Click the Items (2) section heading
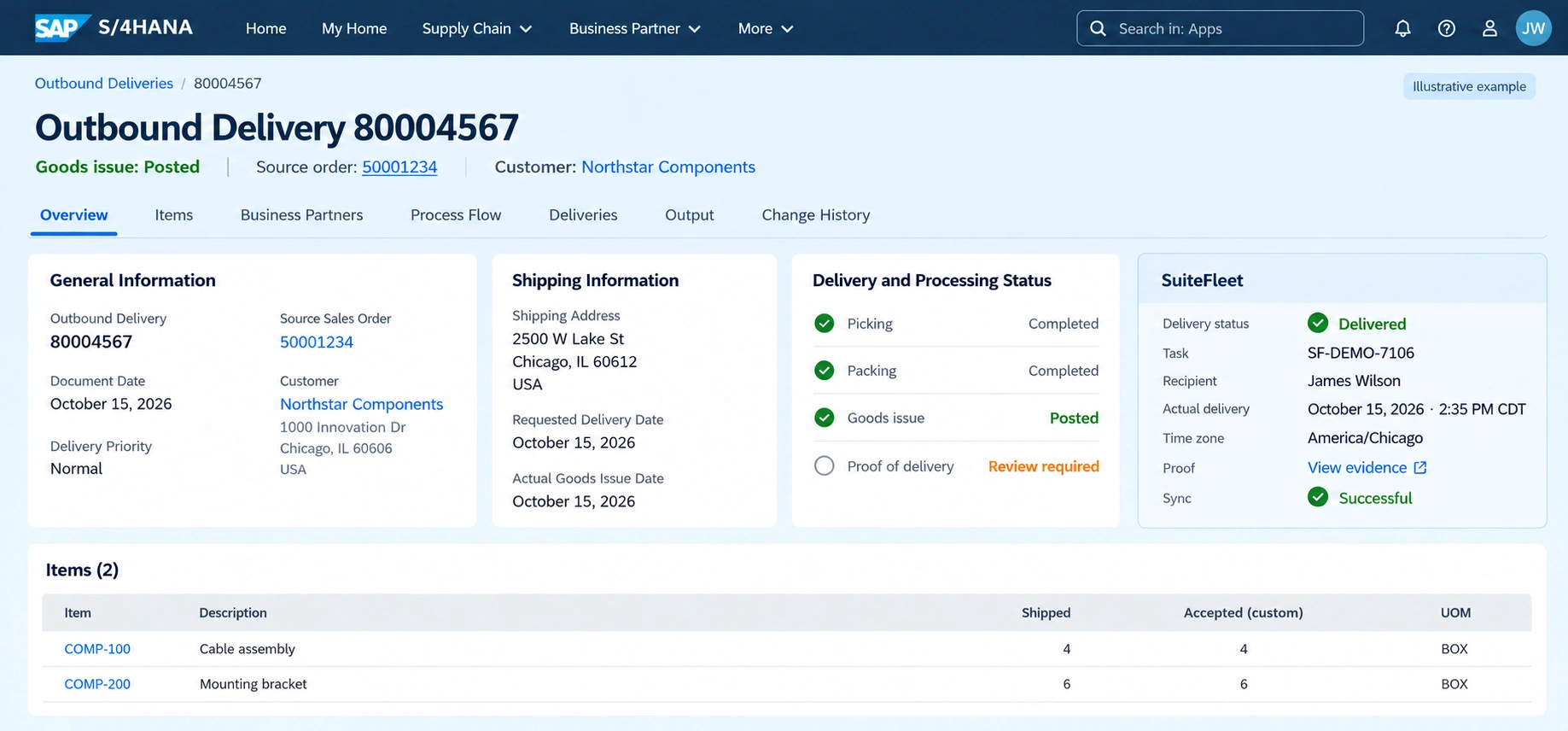The width and height of the screenshot is (1568, 731). [x=82, y=570]
